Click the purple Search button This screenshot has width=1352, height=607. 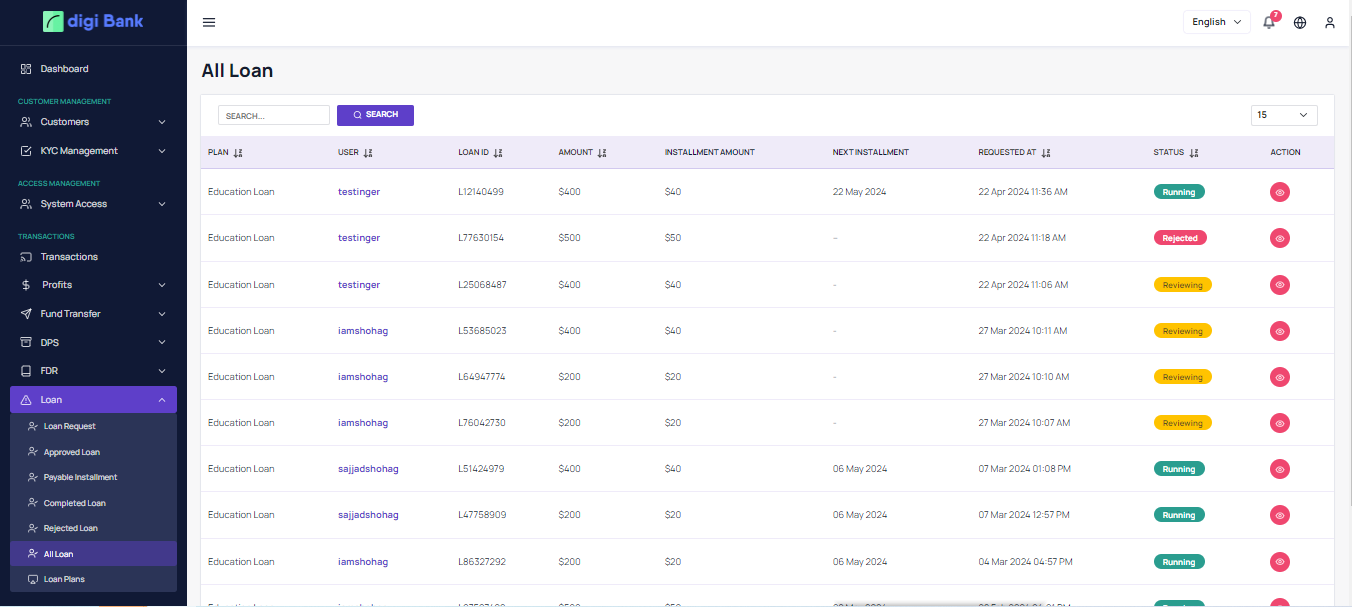(375, 115)
